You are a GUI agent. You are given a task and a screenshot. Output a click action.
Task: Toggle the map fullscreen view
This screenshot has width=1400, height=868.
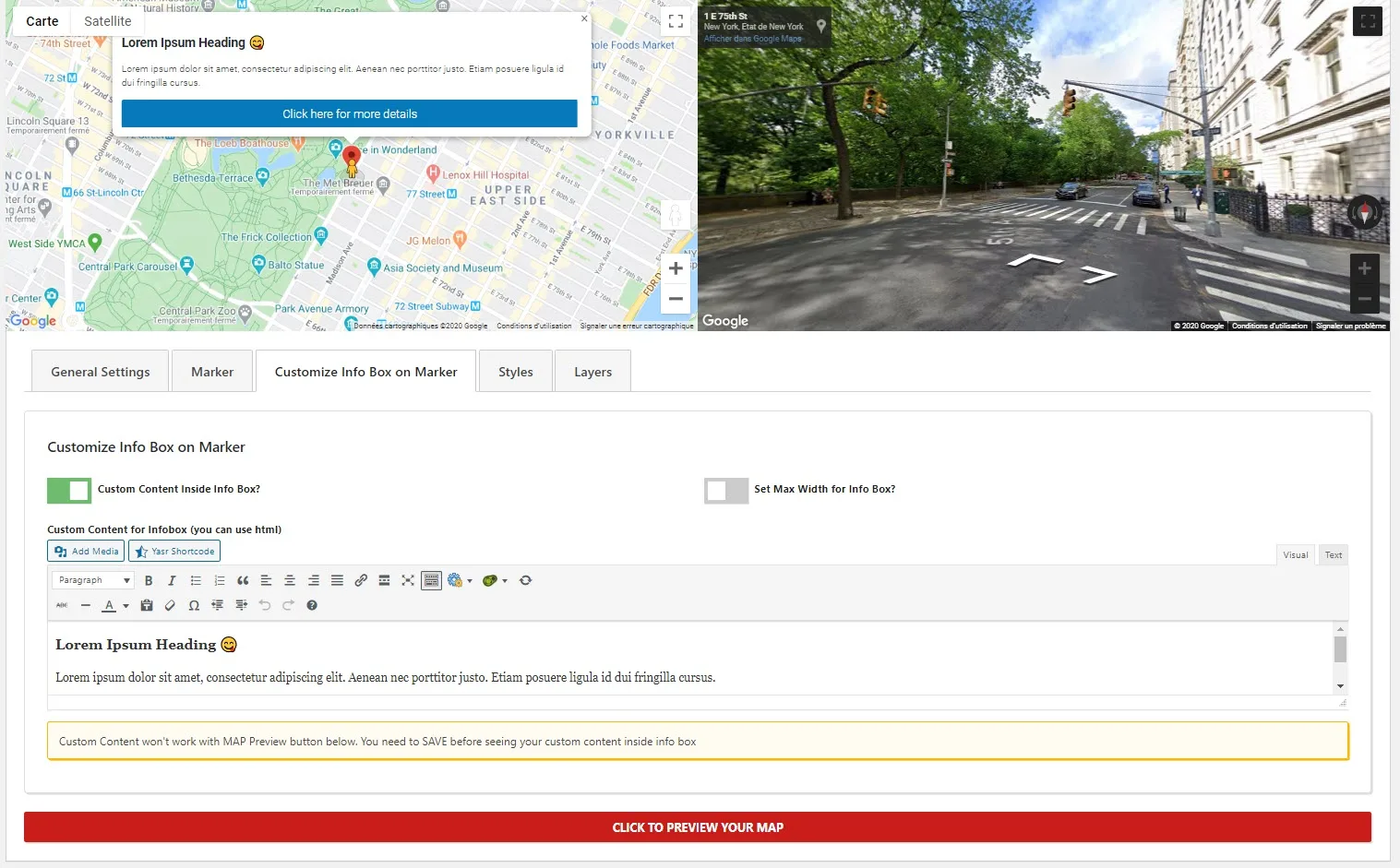pyautogui.click(x=676, y=21)
